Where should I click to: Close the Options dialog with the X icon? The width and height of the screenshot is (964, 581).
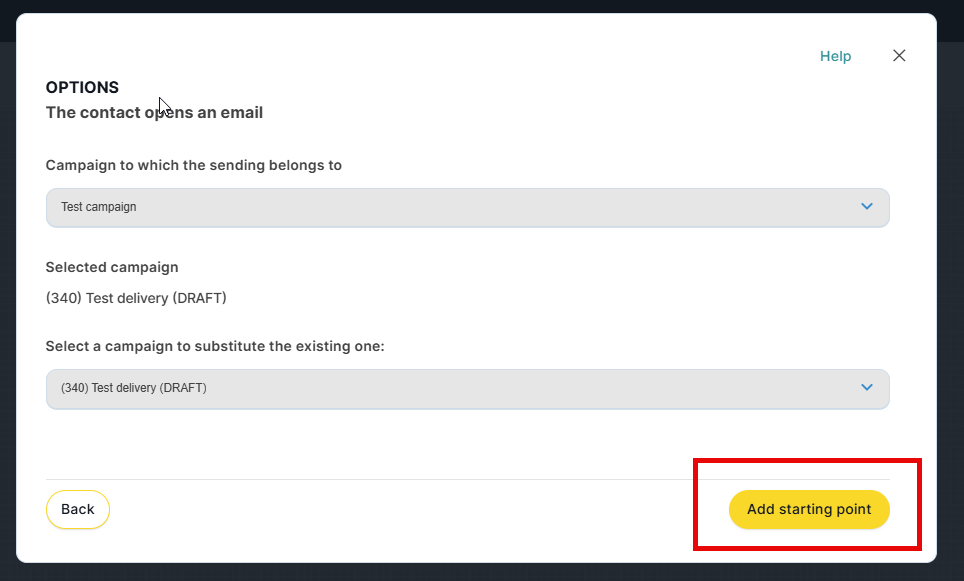tap(899, 56)
